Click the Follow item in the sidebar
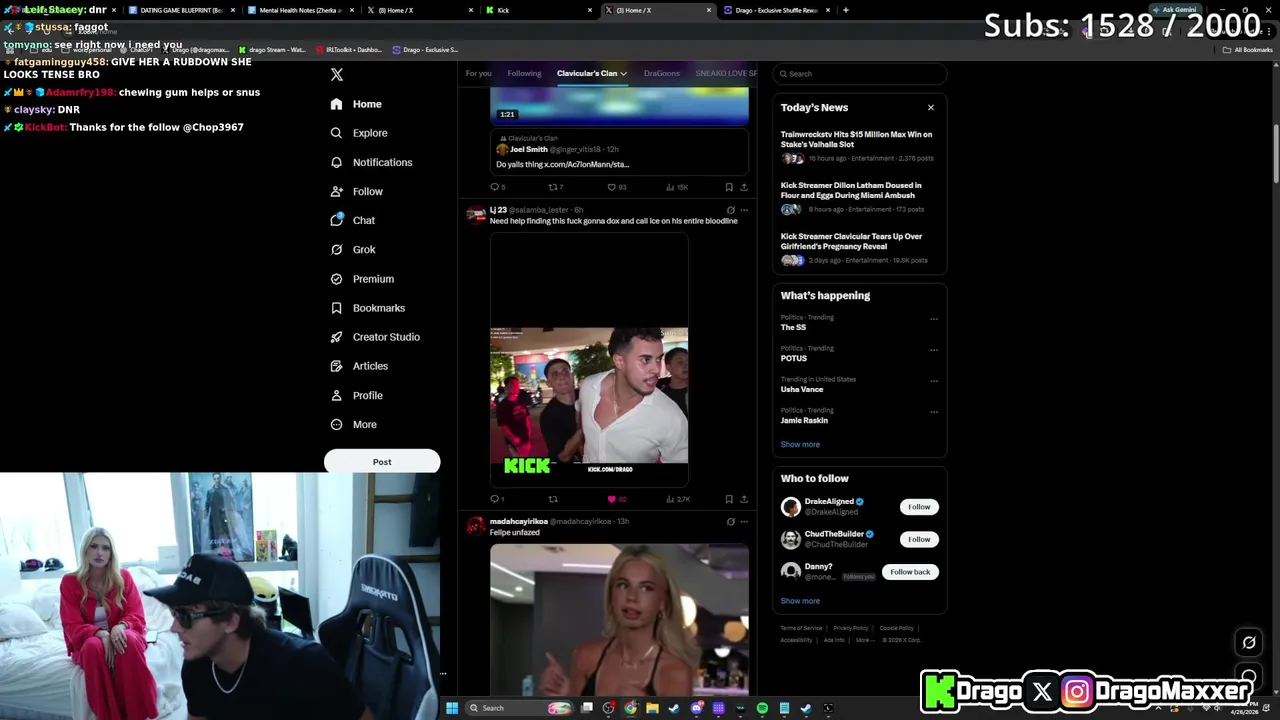Image resolution: width=1280 pixels, height=720 pixels. pos(357,191)
